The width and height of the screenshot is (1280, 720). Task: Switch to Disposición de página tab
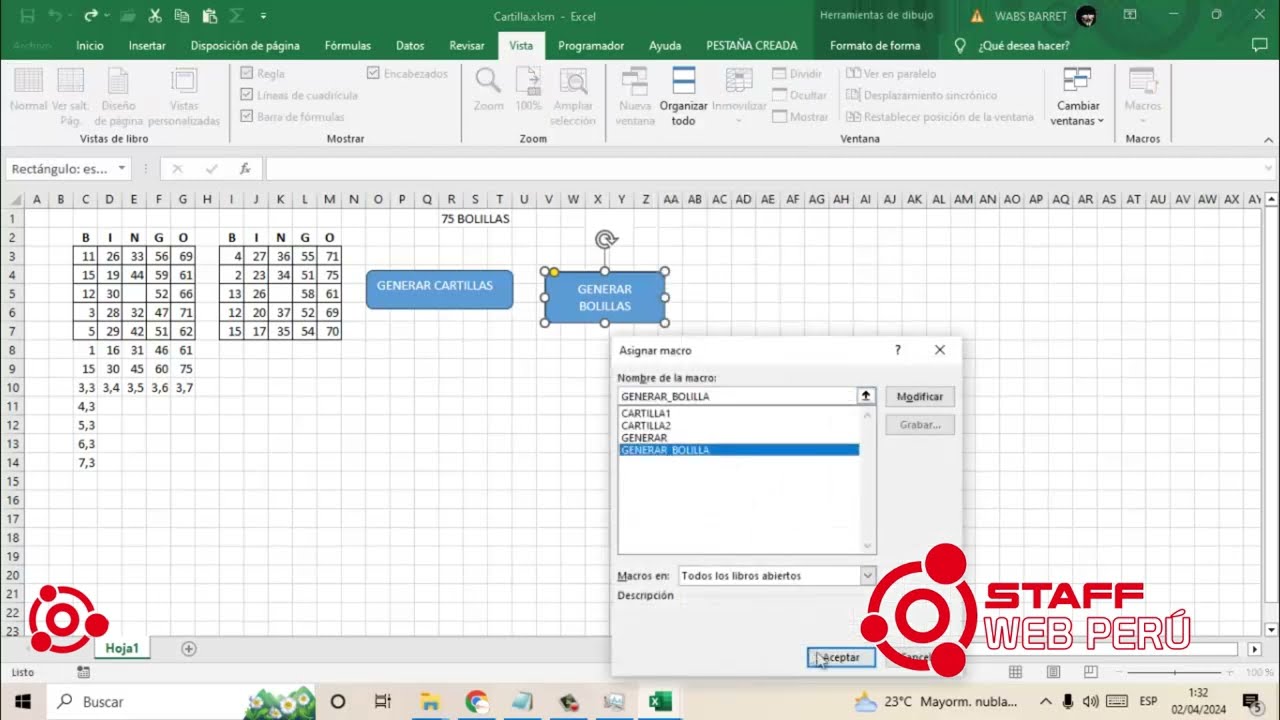[x=245, y=46]
